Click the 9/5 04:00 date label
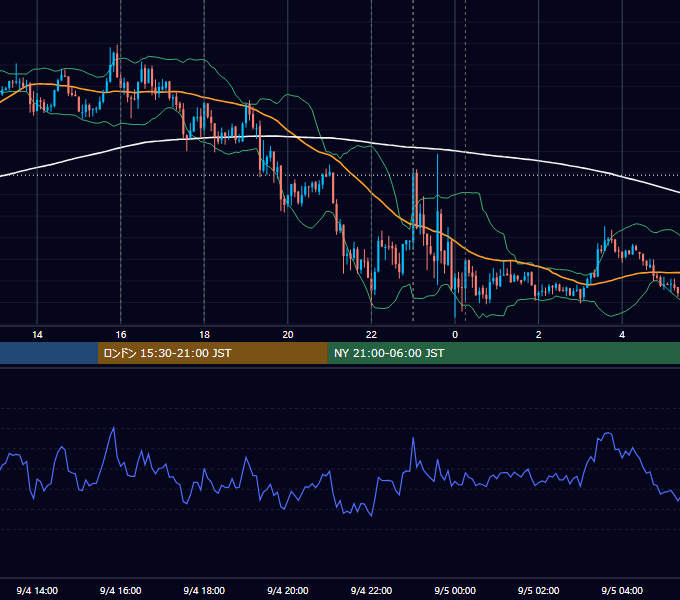This screenshot has width=680, height=600. click(x=622, y=590)
